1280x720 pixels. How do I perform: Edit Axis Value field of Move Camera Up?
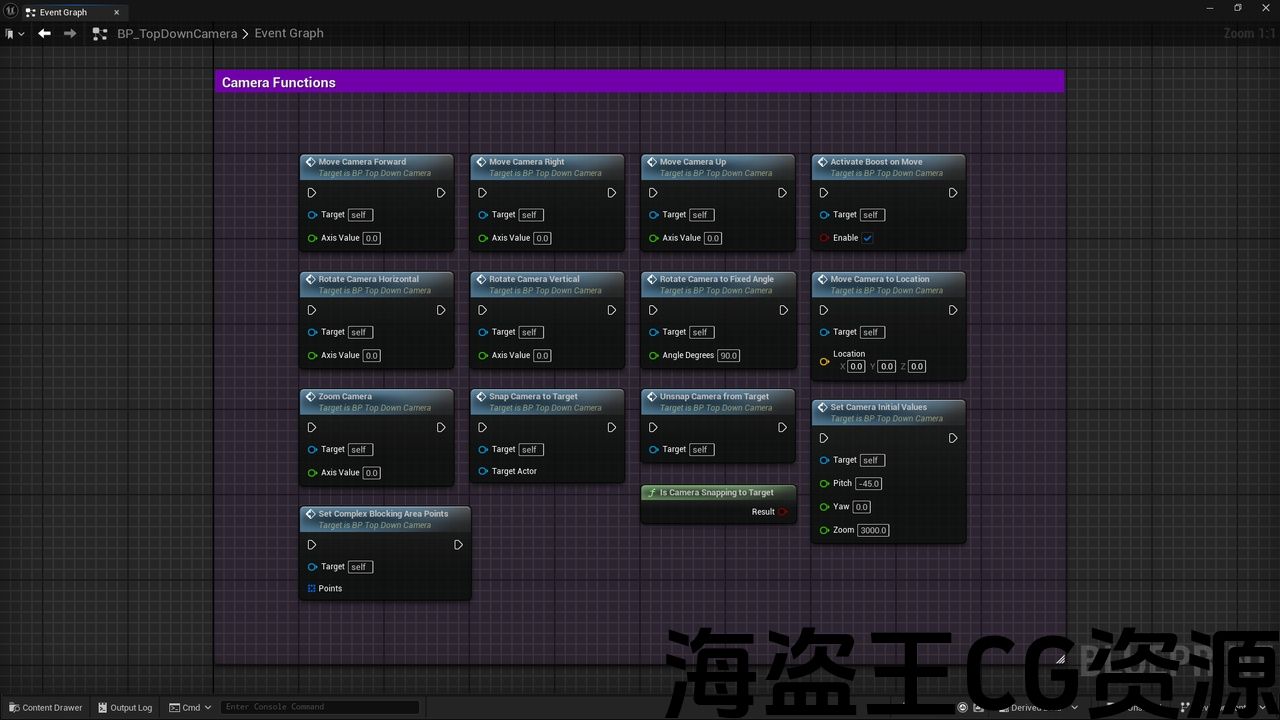click(713, 238)
